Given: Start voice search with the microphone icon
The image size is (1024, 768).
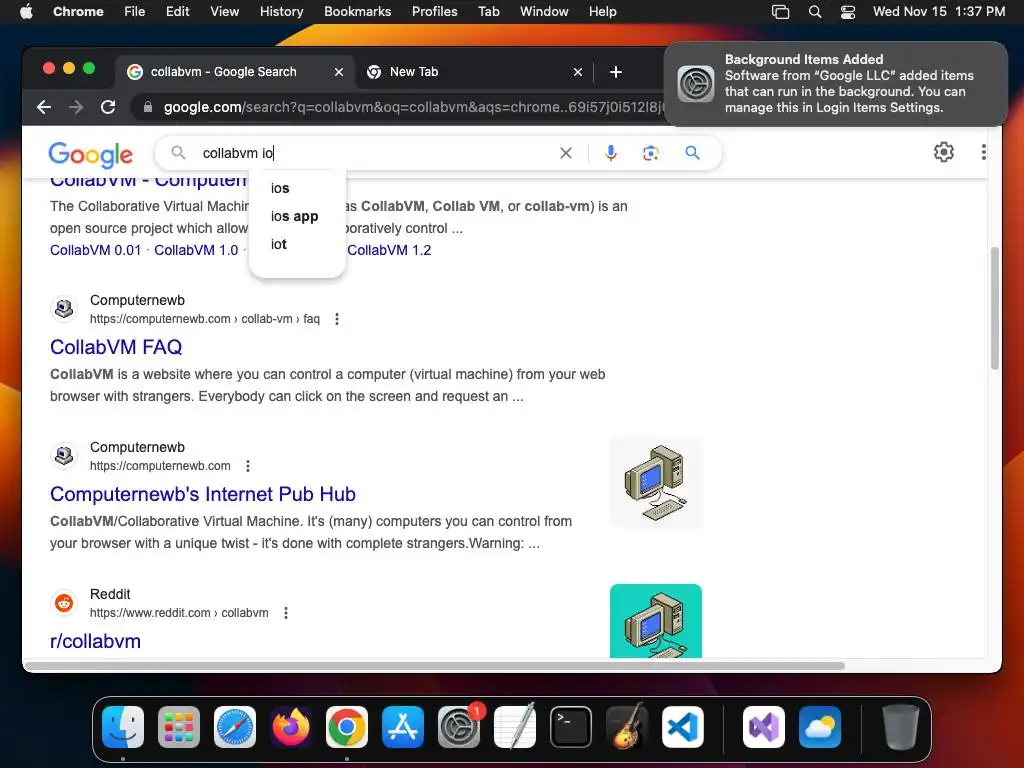Looking at the screenshot, I should pyautogui.click(x=611, y=153).
